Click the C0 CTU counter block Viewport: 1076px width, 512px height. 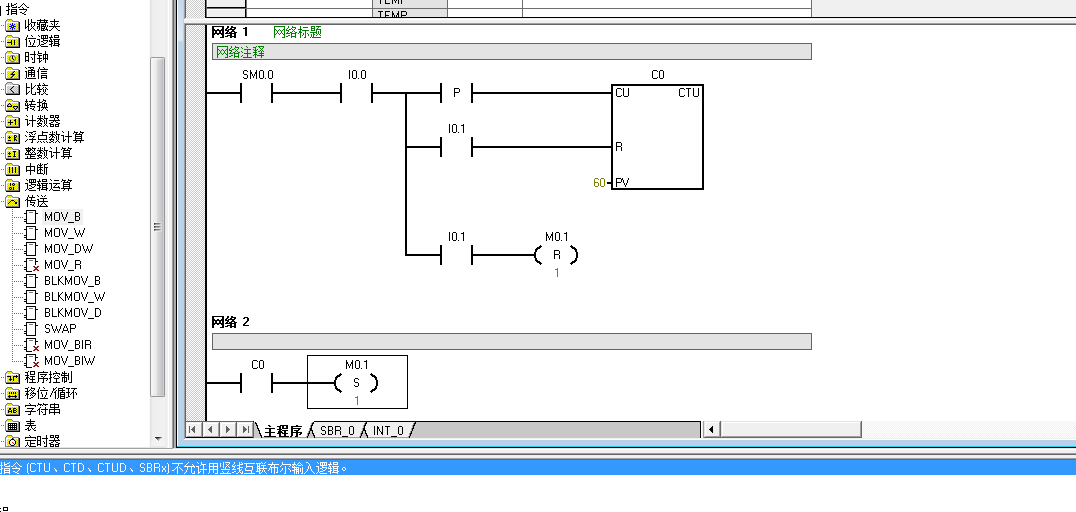click(x=657, y=137)
